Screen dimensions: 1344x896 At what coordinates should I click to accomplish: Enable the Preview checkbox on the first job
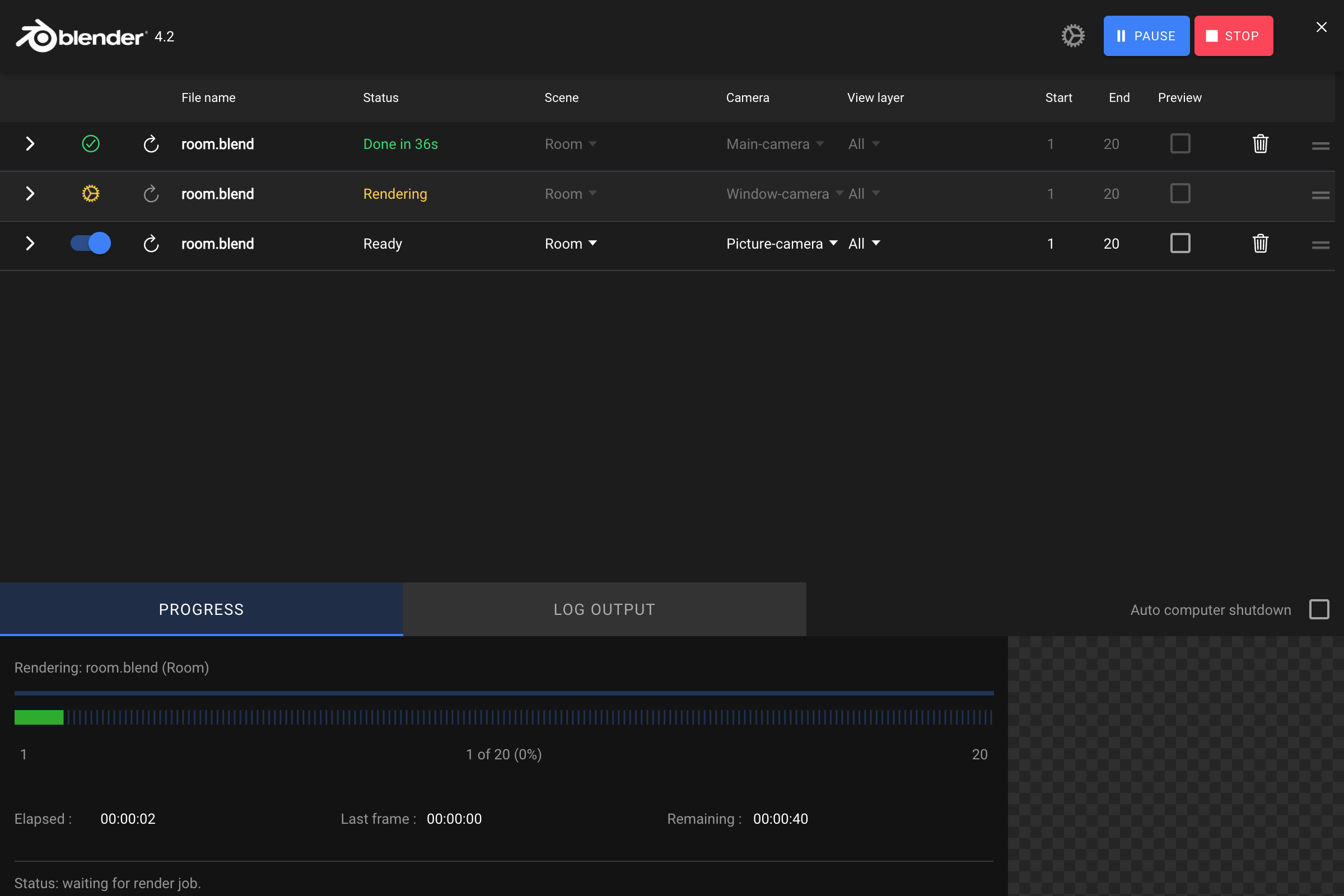tap(1180, 144)
